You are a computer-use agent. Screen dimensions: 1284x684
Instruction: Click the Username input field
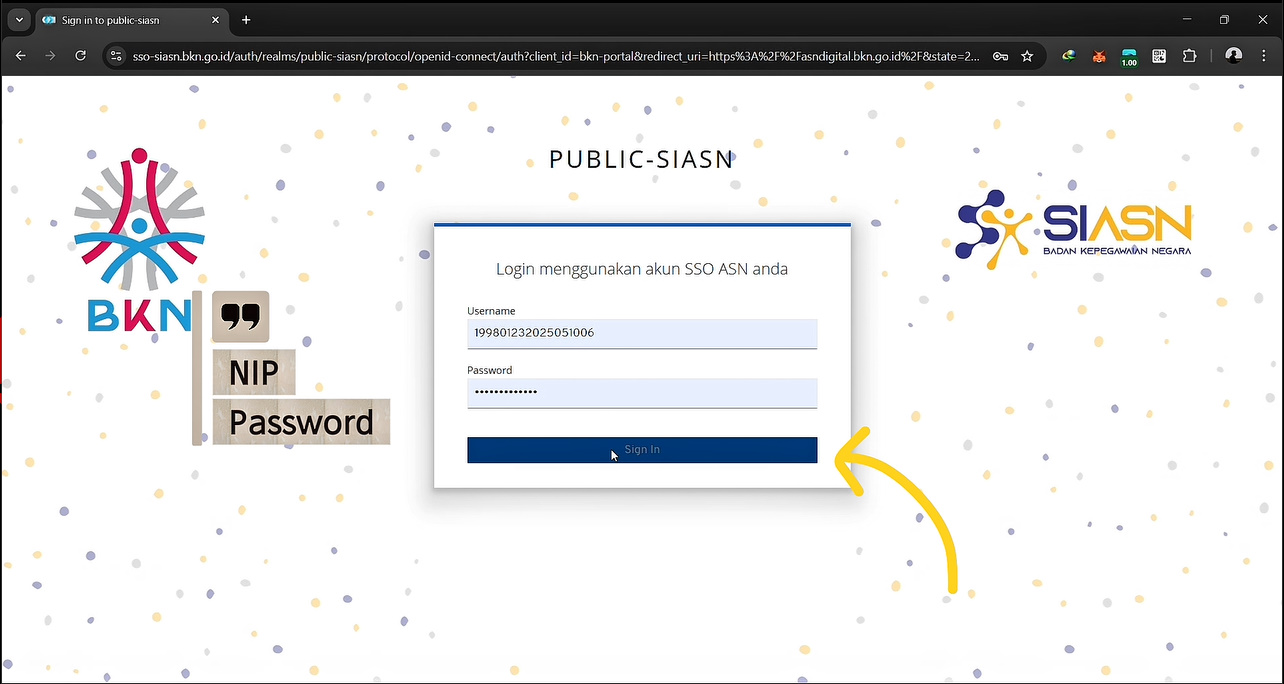(x=641, y=333)
